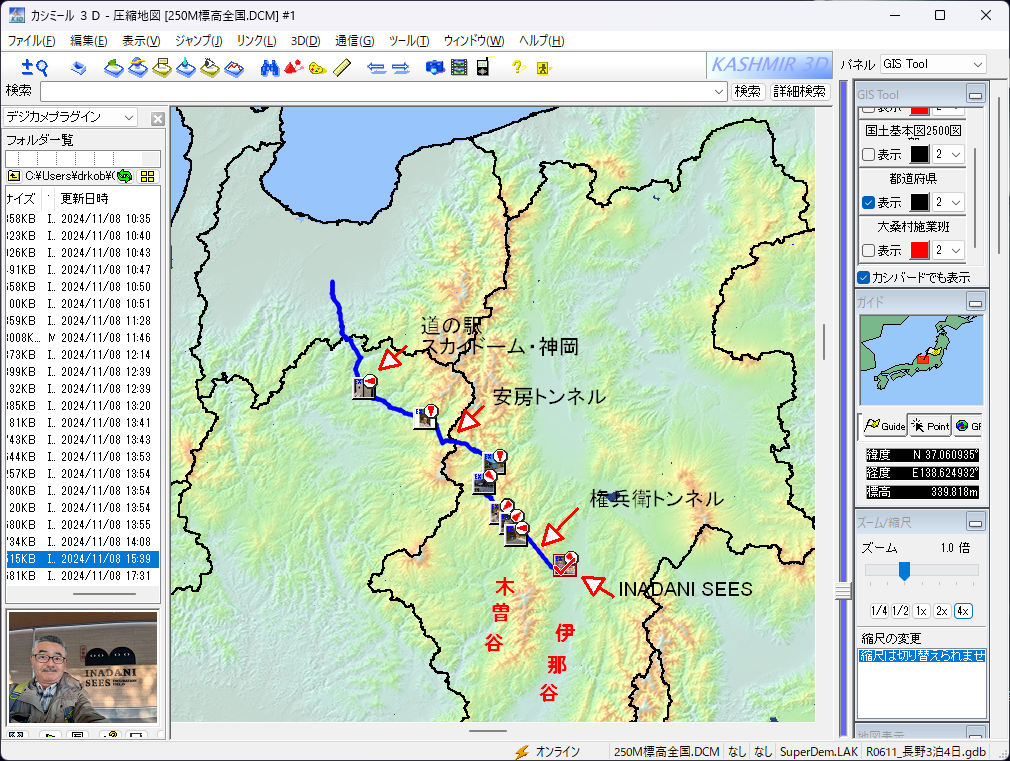Screen dimensions: 1010x761
Task: Click the yellow map label icon
Action: click(162, 67)
